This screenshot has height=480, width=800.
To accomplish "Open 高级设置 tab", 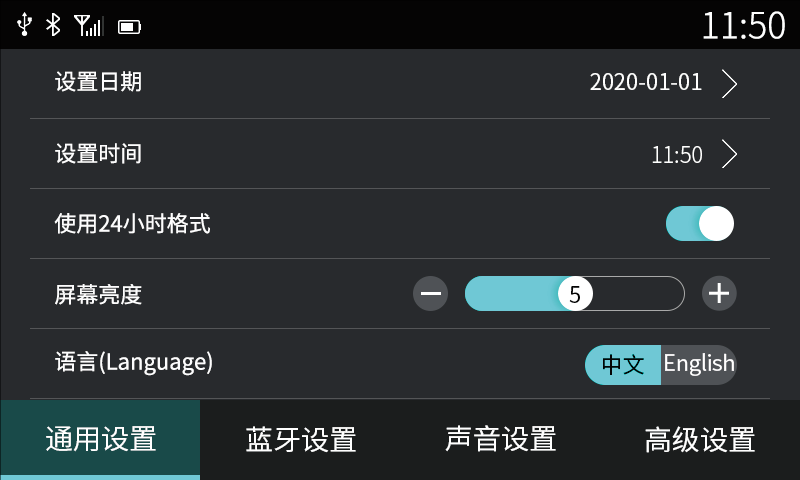I will tap(700, 440).
